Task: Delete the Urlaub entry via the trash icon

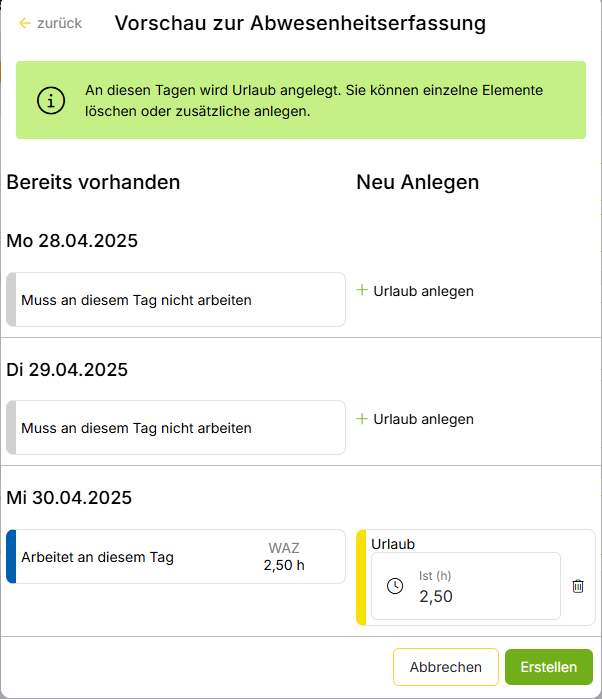Action: [577, 586]
